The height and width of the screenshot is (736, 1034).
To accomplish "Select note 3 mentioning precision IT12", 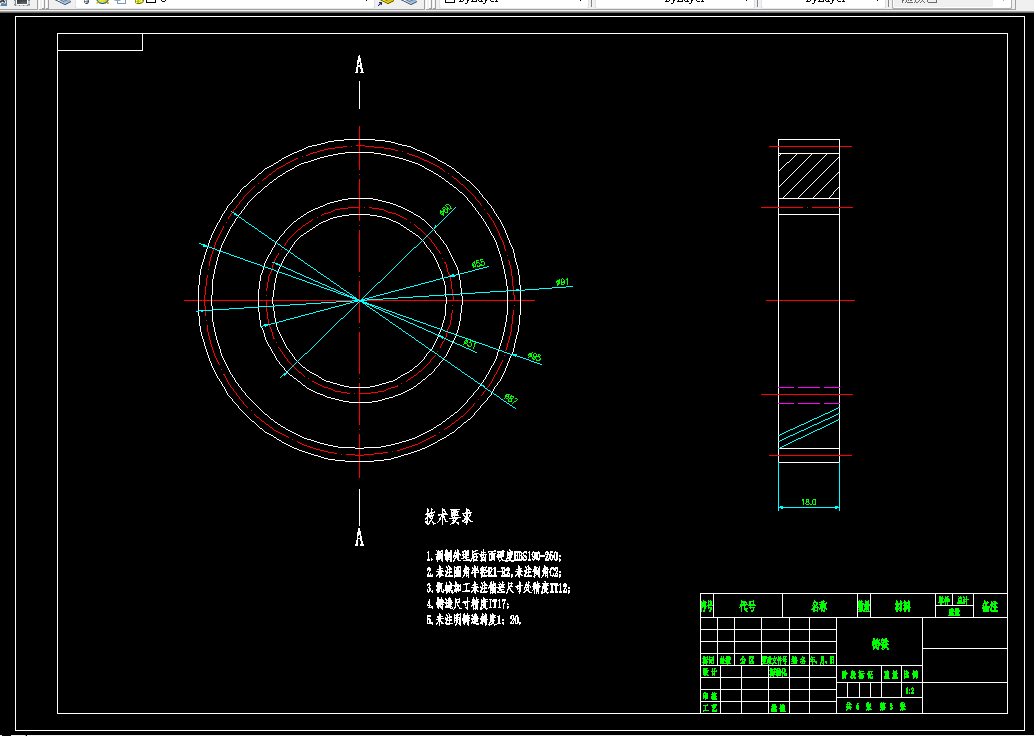I will point(499,588).
